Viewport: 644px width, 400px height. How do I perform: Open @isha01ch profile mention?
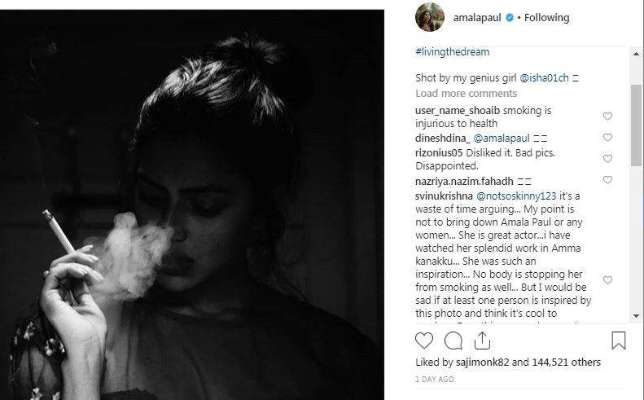[x=544, y=78]
